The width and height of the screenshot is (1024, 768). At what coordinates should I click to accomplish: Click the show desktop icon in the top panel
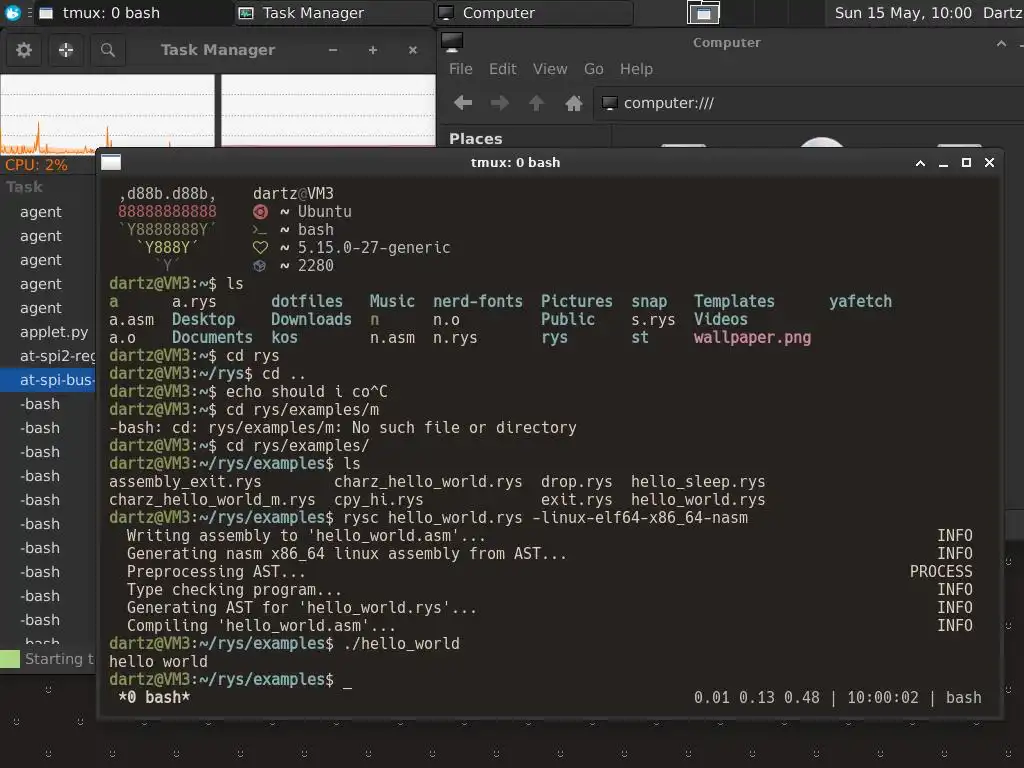(x=703, y=12)
